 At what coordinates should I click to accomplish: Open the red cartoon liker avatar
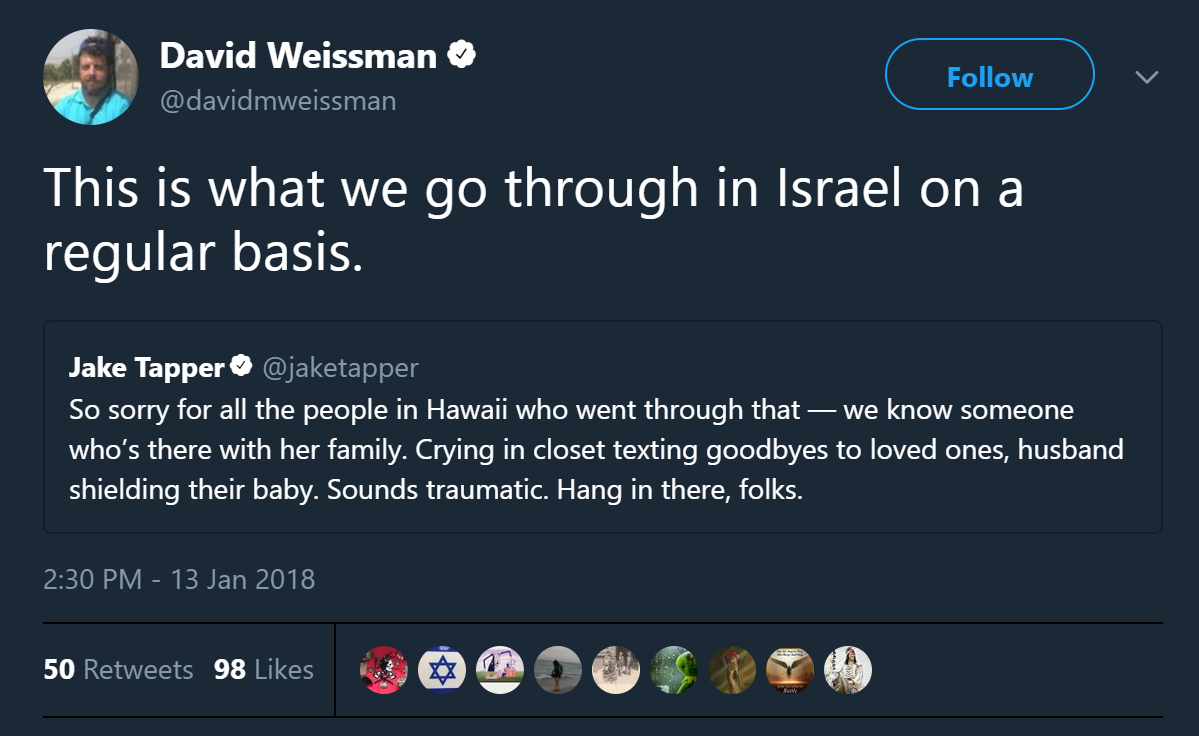pyautogui.click(x=384, y=670)
